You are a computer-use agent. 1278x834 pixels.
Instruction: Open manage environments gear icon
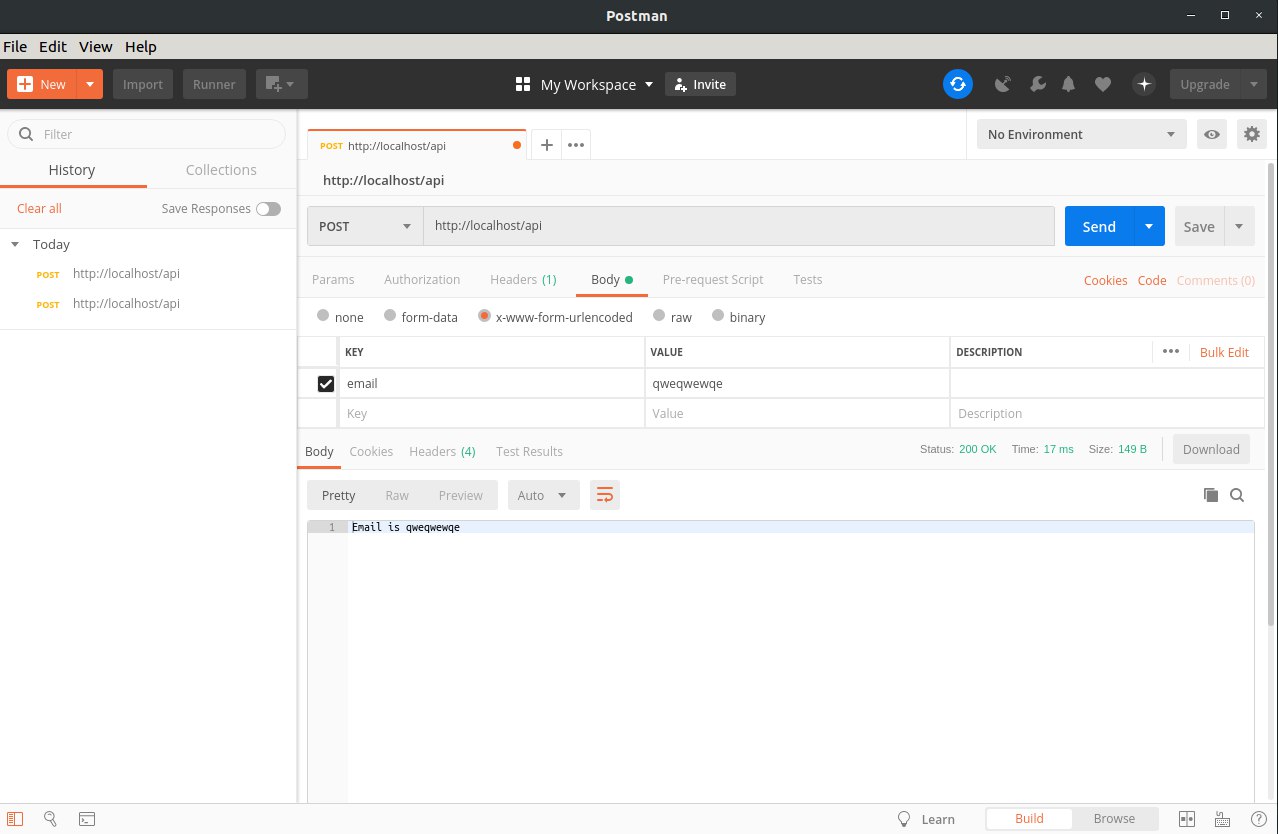(1251, 134)
